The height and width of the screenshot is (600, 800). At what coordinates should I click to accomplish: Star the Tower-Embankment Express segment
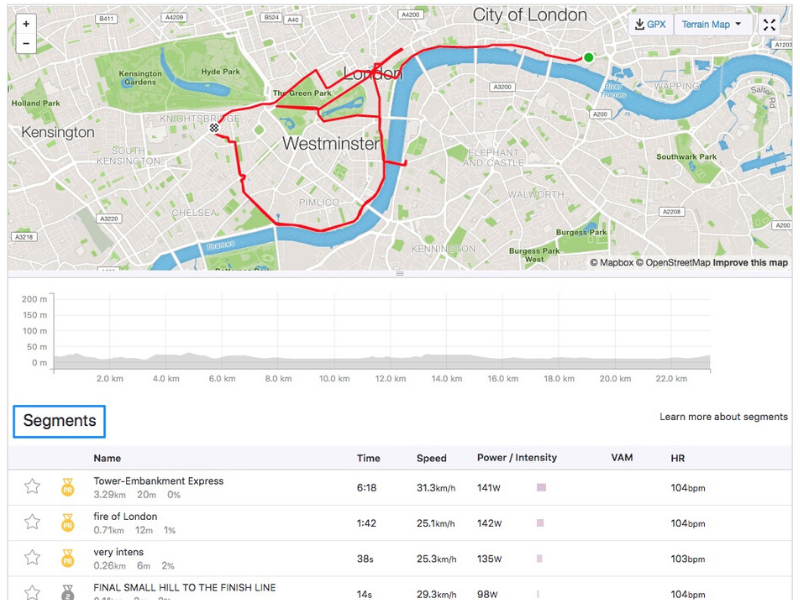pyautogui.click(x=33, y=487)
